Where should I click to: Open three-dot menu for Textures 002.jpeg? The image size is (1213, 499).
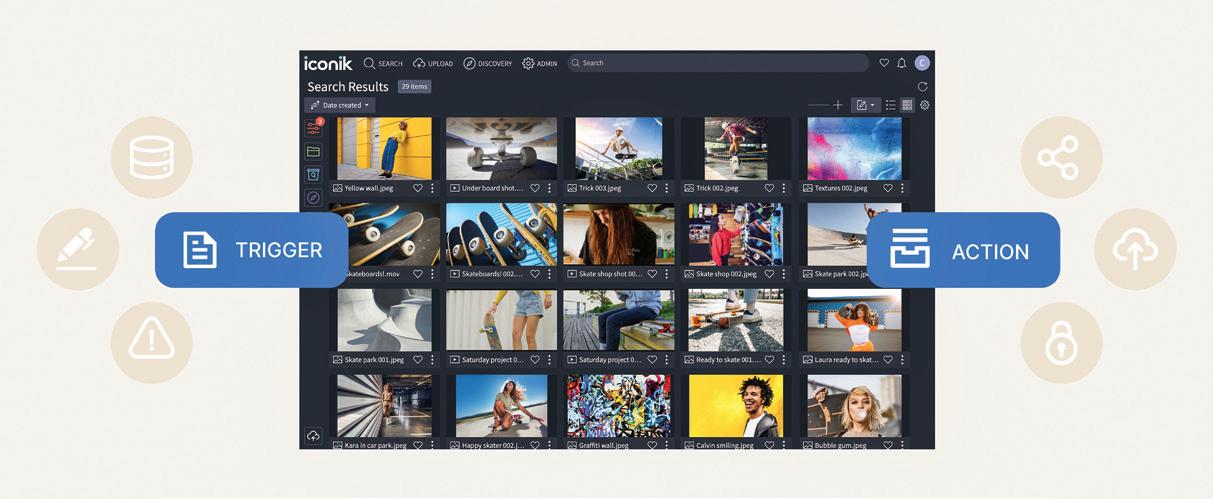pos(902,188)
